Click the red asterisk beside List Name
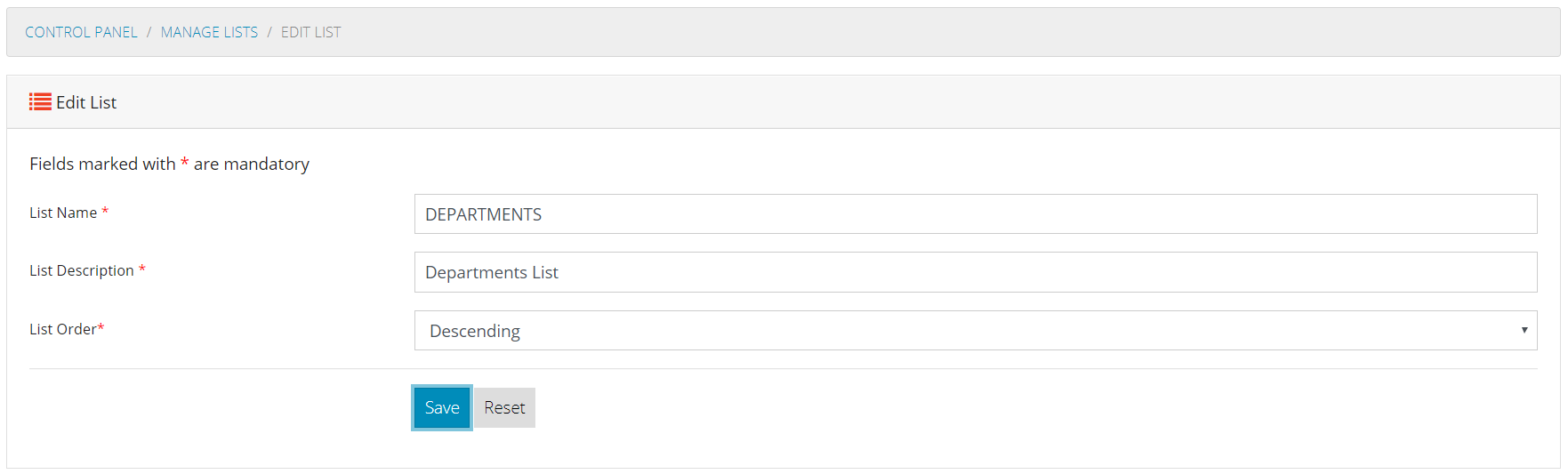This screenshot has height=474, width=1568. tap(105, 211)
